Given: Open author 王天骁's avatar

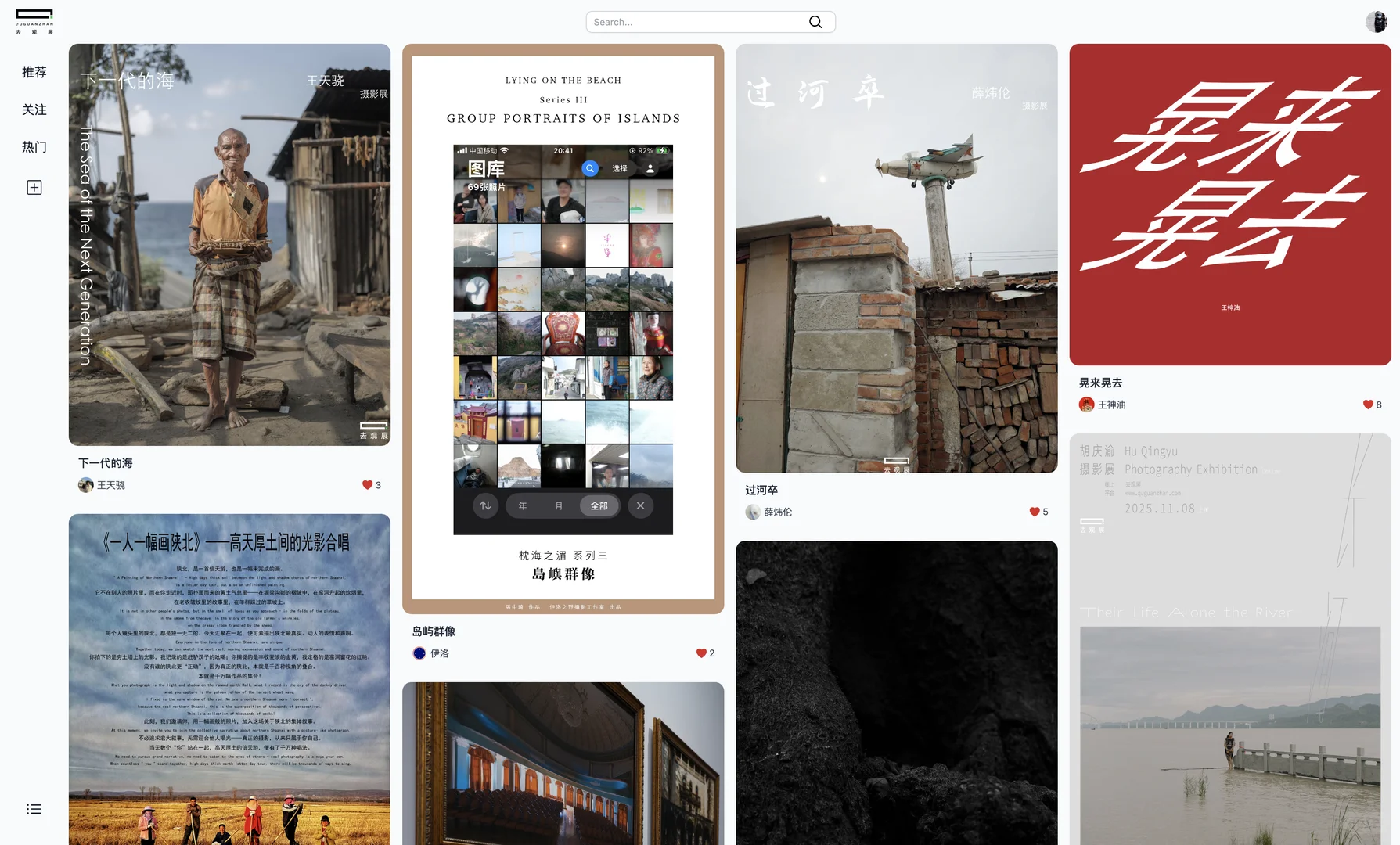Looking at the screenshot, I should (x=86, y=485).
